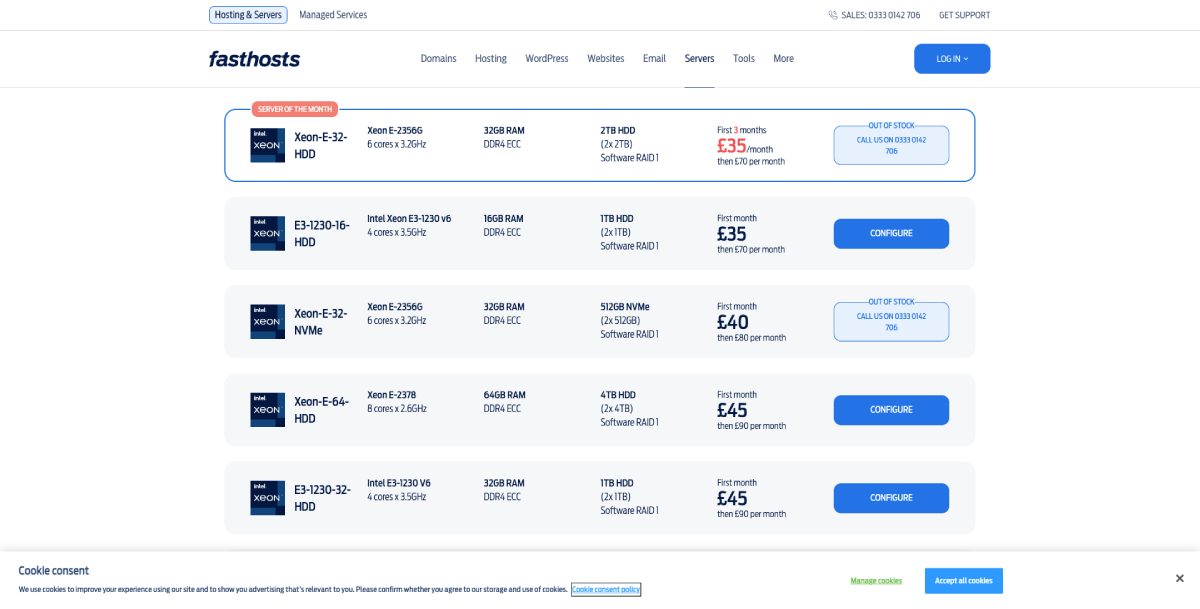Go to the Servers section
The width and height of the screenshot is (1200, 609).
point(699,58)
